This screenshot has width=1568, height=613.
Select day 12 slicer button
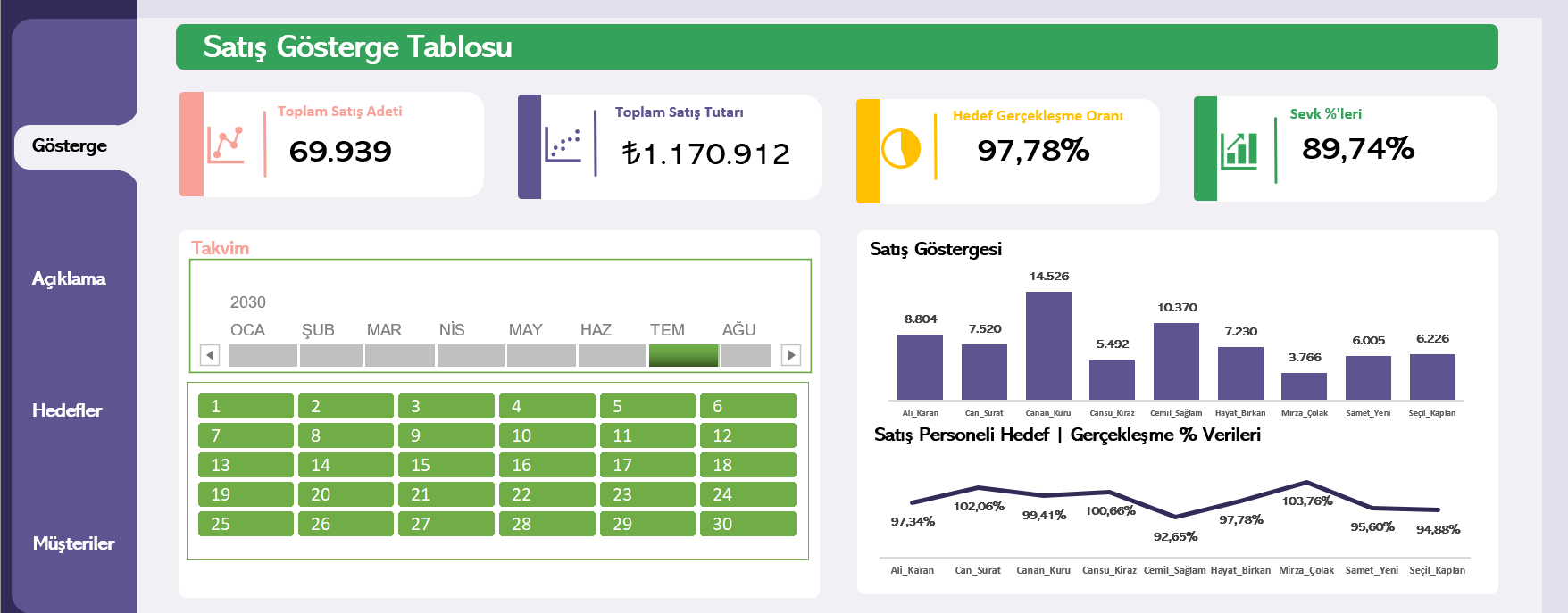(747, 435)
